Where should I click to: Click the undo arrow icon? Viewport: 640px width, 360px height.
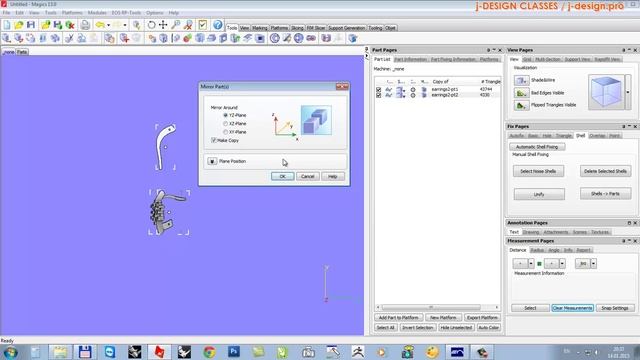tap(100, 25)
